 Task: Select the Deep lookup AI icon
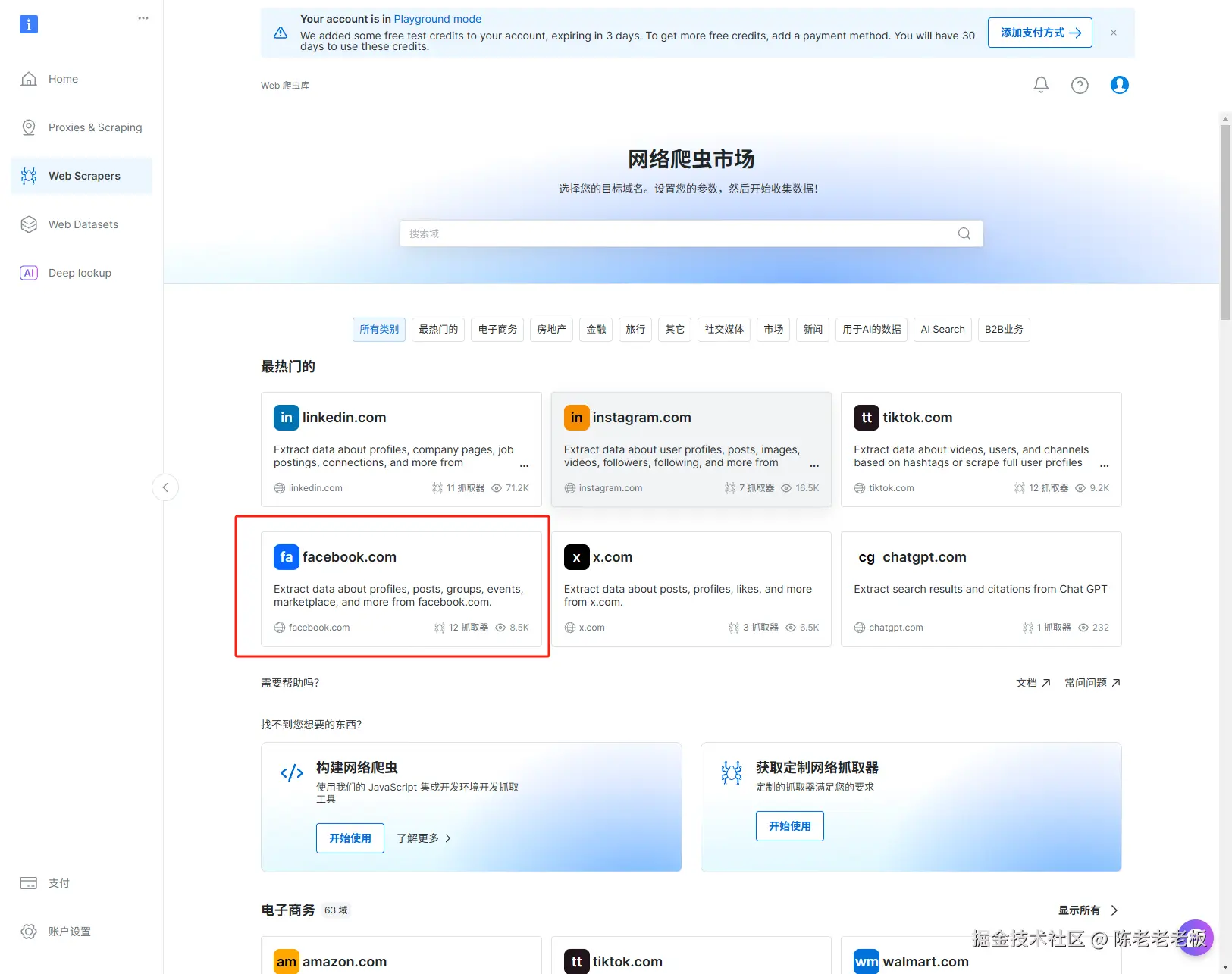pos(29,272)
